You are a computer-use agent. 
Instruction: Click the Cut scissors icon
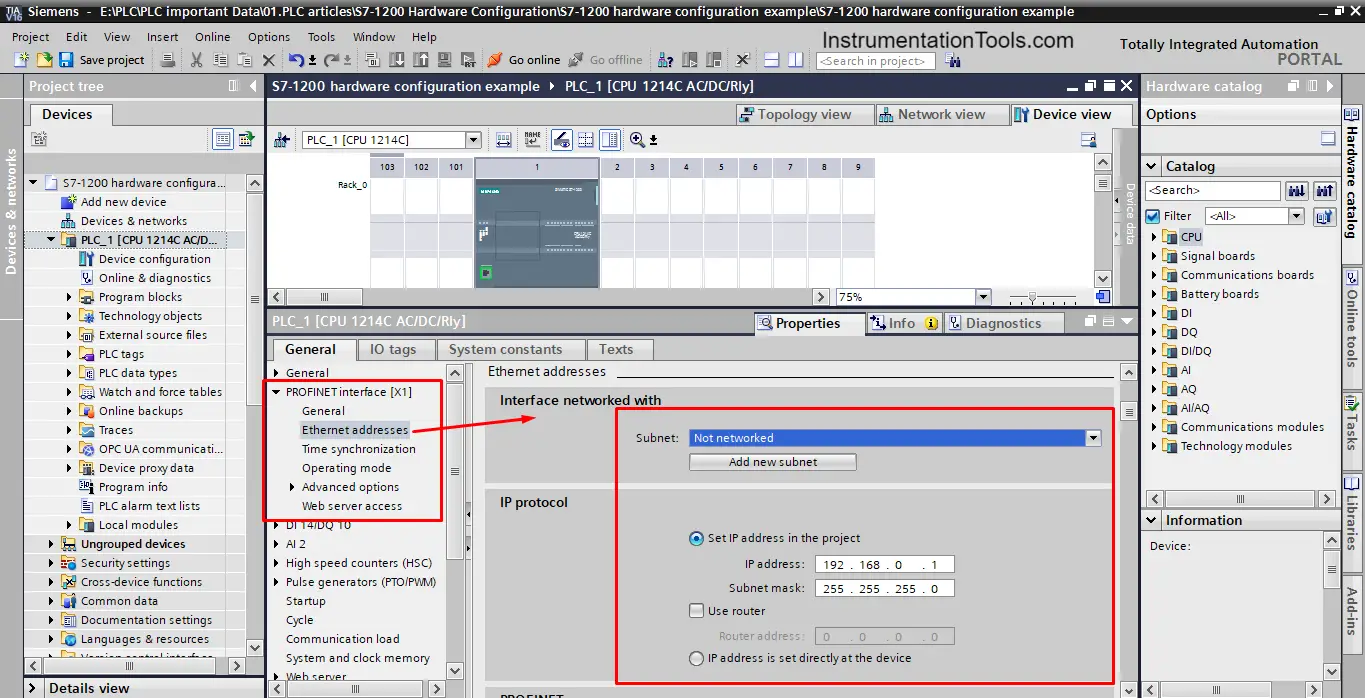196,60
